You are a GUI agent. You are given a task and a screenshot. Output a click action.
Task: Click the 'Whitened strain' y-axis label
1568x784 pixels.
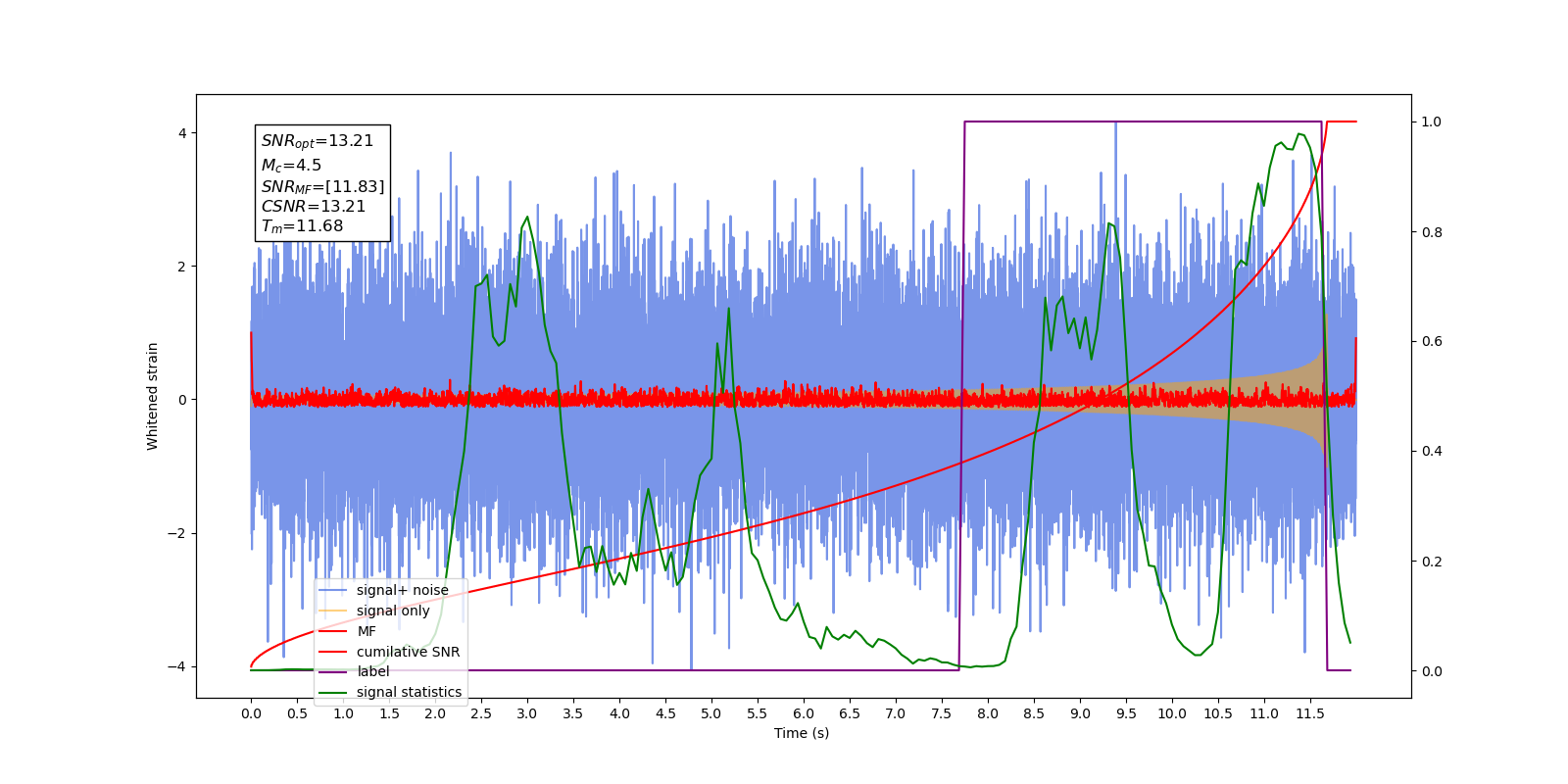(x=153, y=396)
